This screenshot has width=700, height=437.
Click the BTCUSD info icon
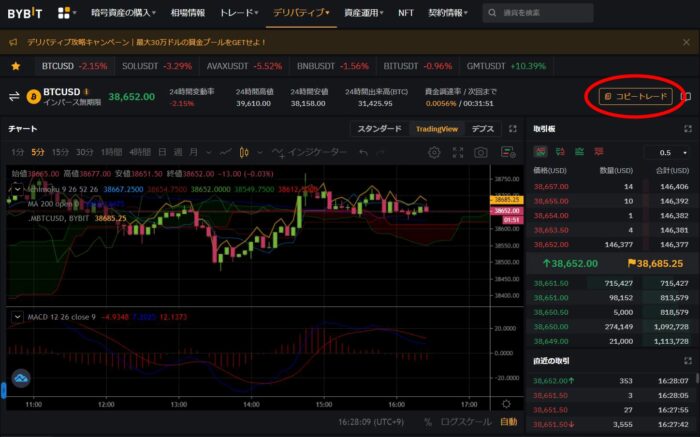coord(87,92)
